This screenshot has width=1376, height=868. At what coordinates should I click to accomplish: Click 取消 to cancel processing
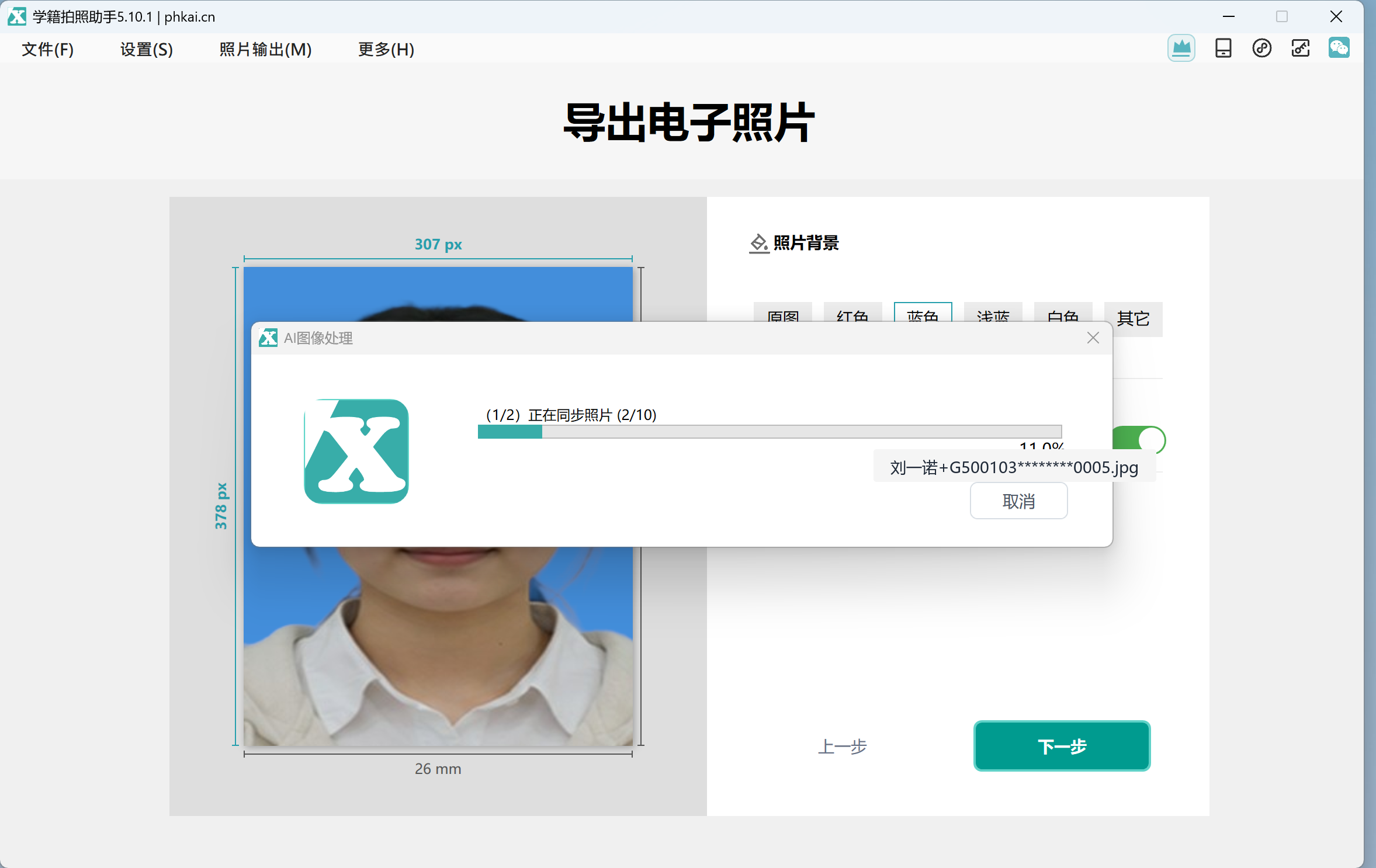tap(1018, 501)
